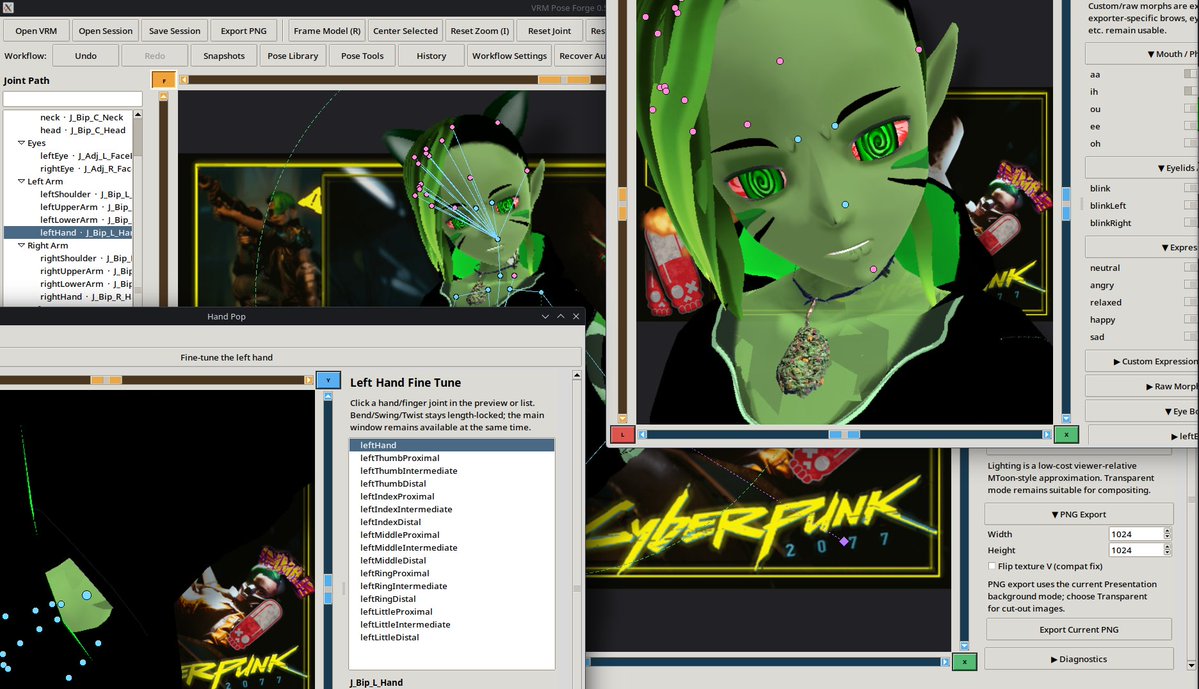
Task: Collapse the Eyes group in Joint Path tree
Action: tap(21, 143)
